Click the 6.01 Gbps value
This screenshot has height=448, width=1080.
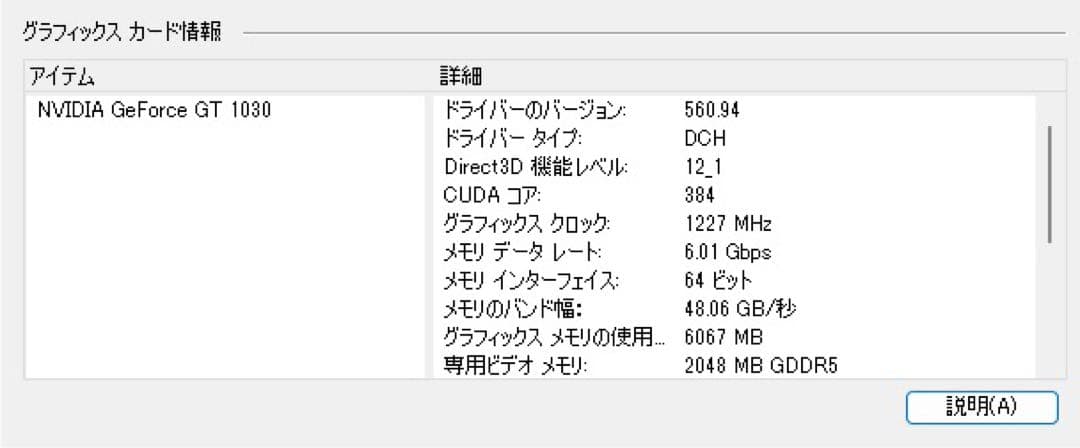tap(727, 252)
